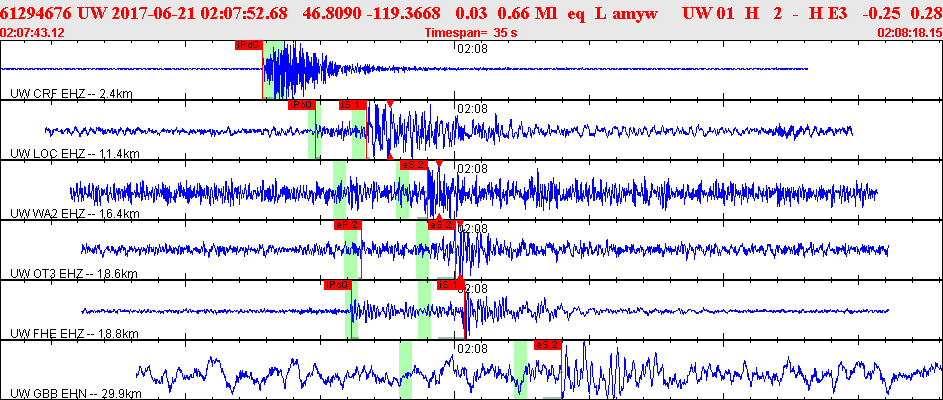943x400 pixels.
Task: Click the Timespan= 35 s label
Action: 471,32
